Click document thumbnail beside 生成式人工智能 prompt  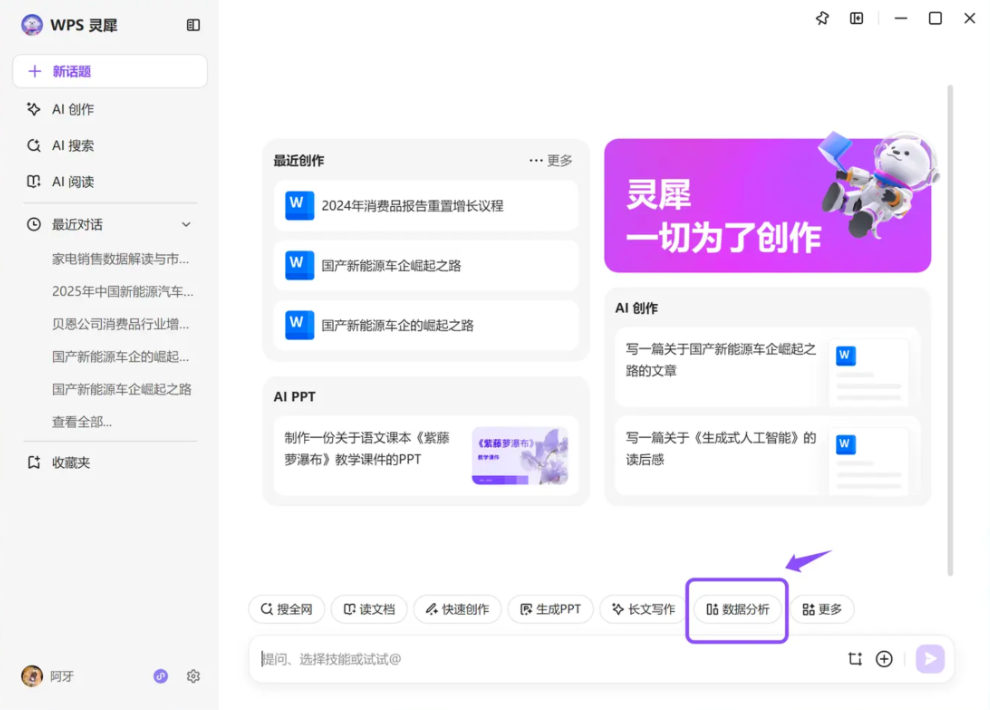(x=869, y=459)
